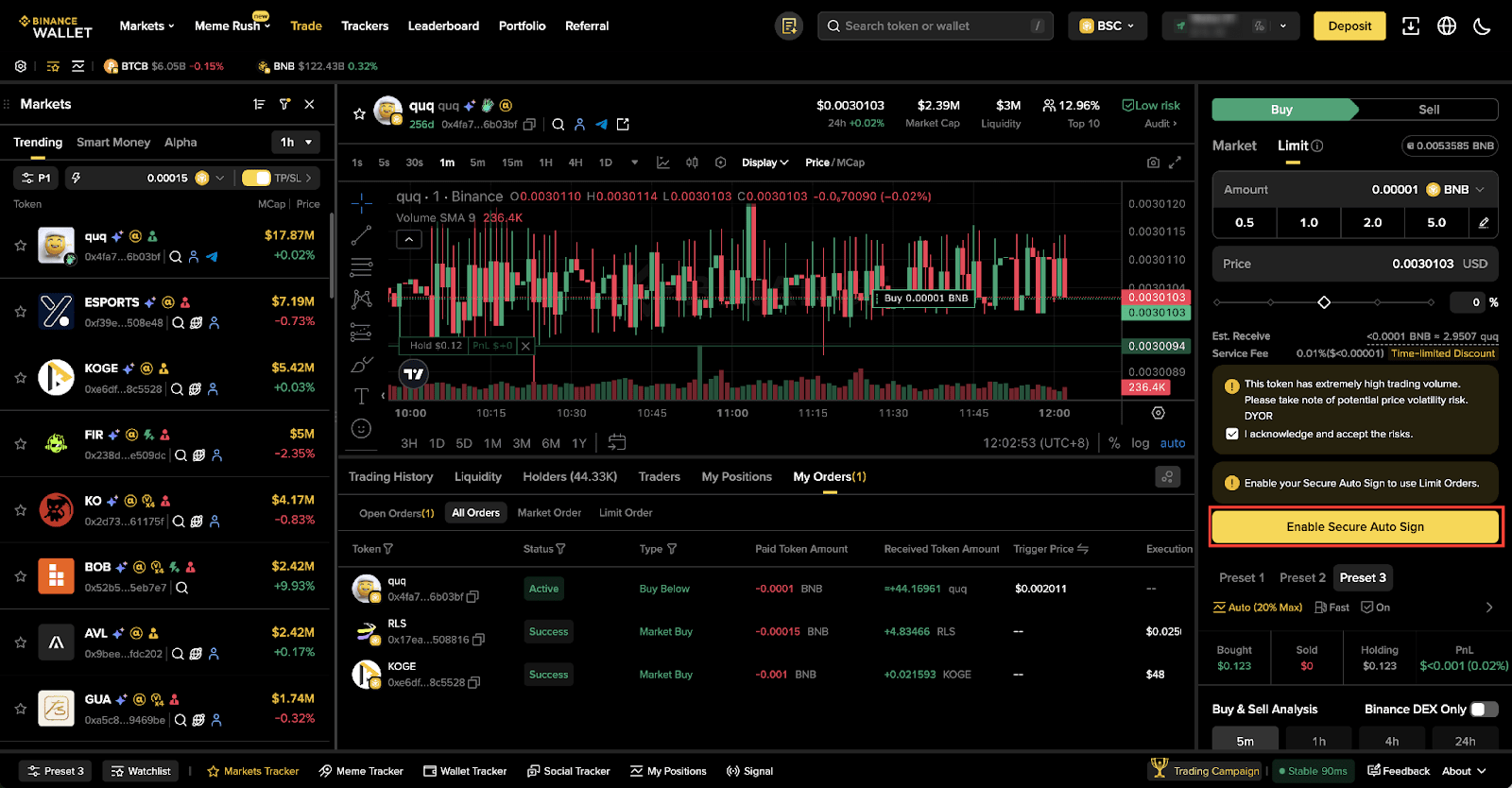Open the BSC network dropdown
The height and width of the screenshot is (788, 1512).
tap(1108, 26)
